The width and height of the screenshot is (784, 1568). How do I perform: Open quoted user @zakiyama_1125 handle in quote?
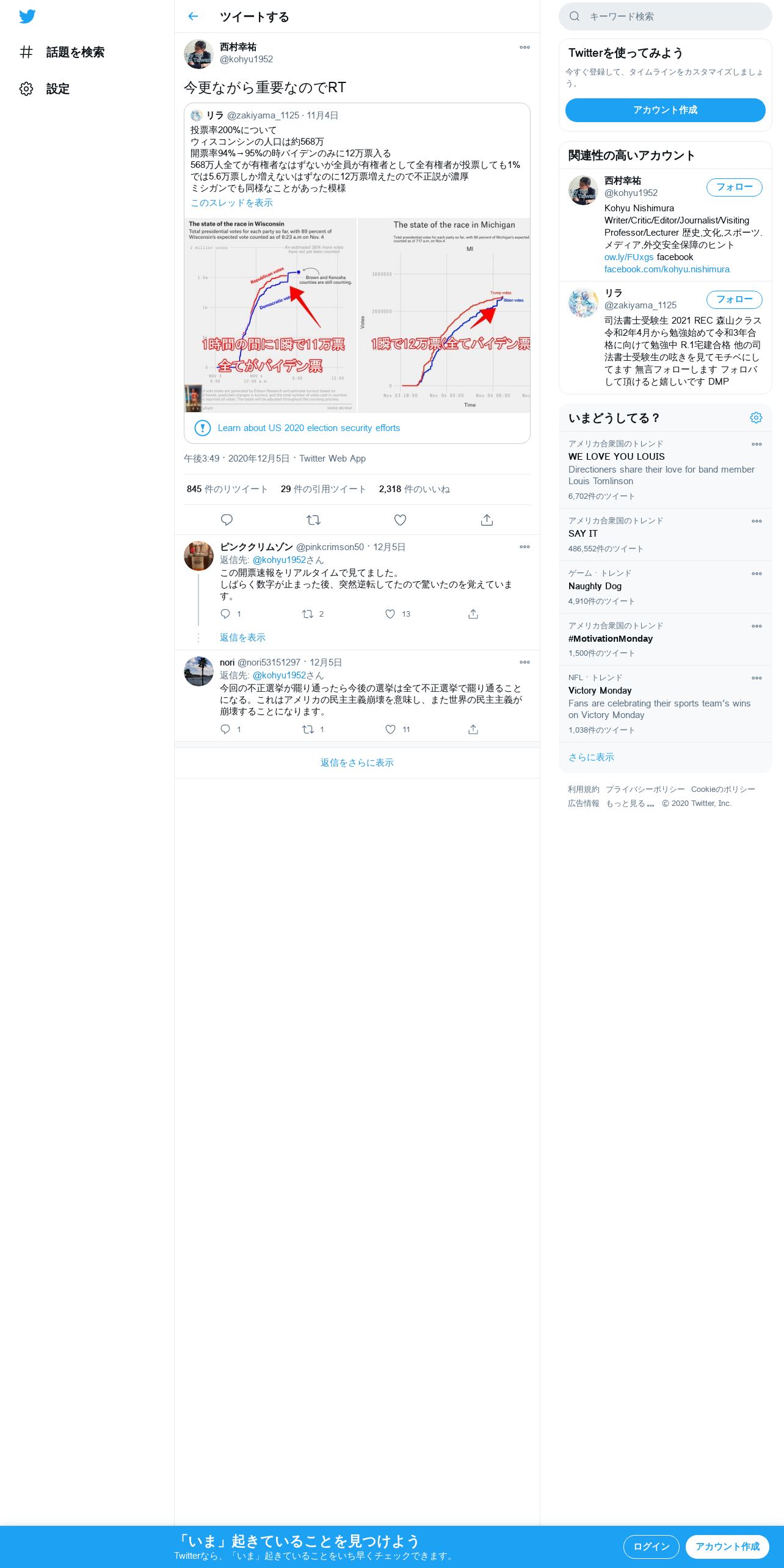pos(263,115)
